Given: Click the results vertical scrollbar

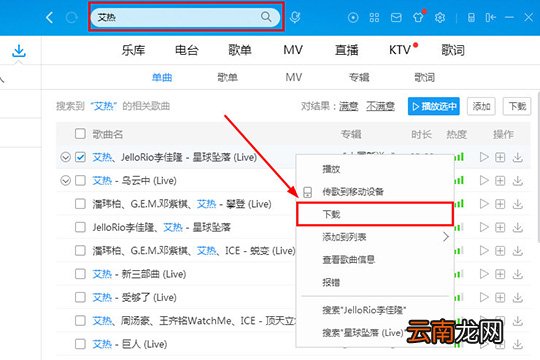Looking at the screenshot, I should point(538,167).
